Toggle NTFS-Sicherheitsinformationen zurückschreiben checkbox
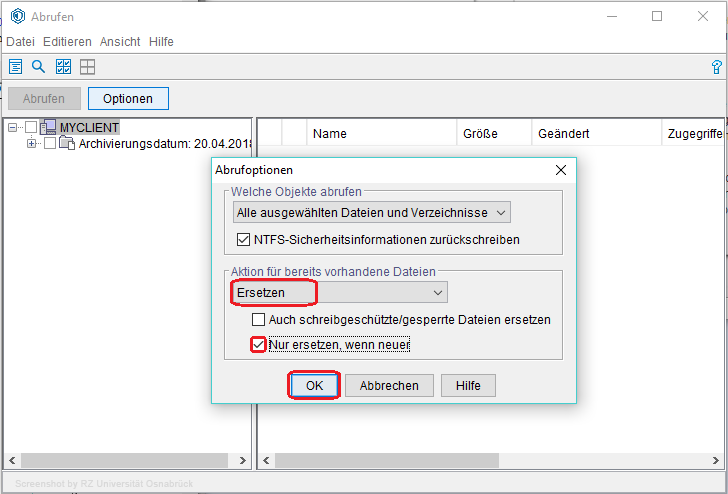The height and width of the screenshot is (494, 728). [243, 240]
